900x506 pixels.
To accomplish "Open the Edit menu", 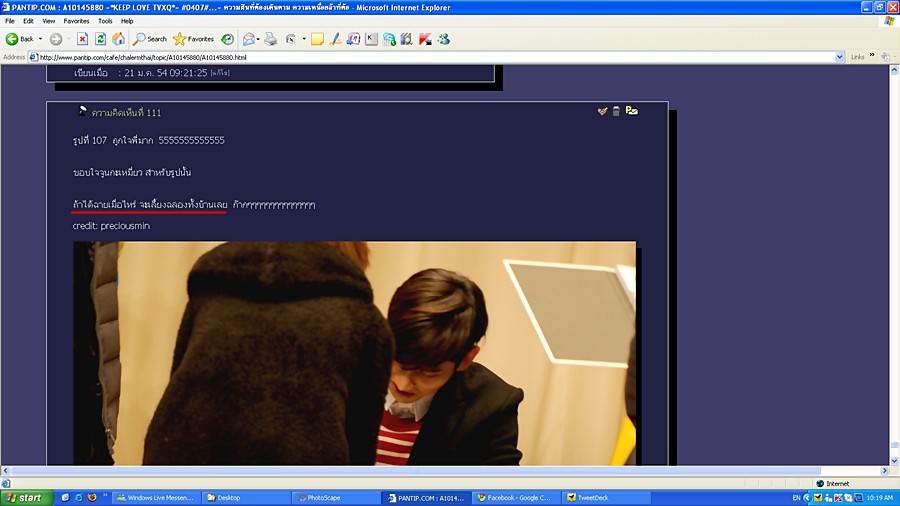I will [28, 21].
